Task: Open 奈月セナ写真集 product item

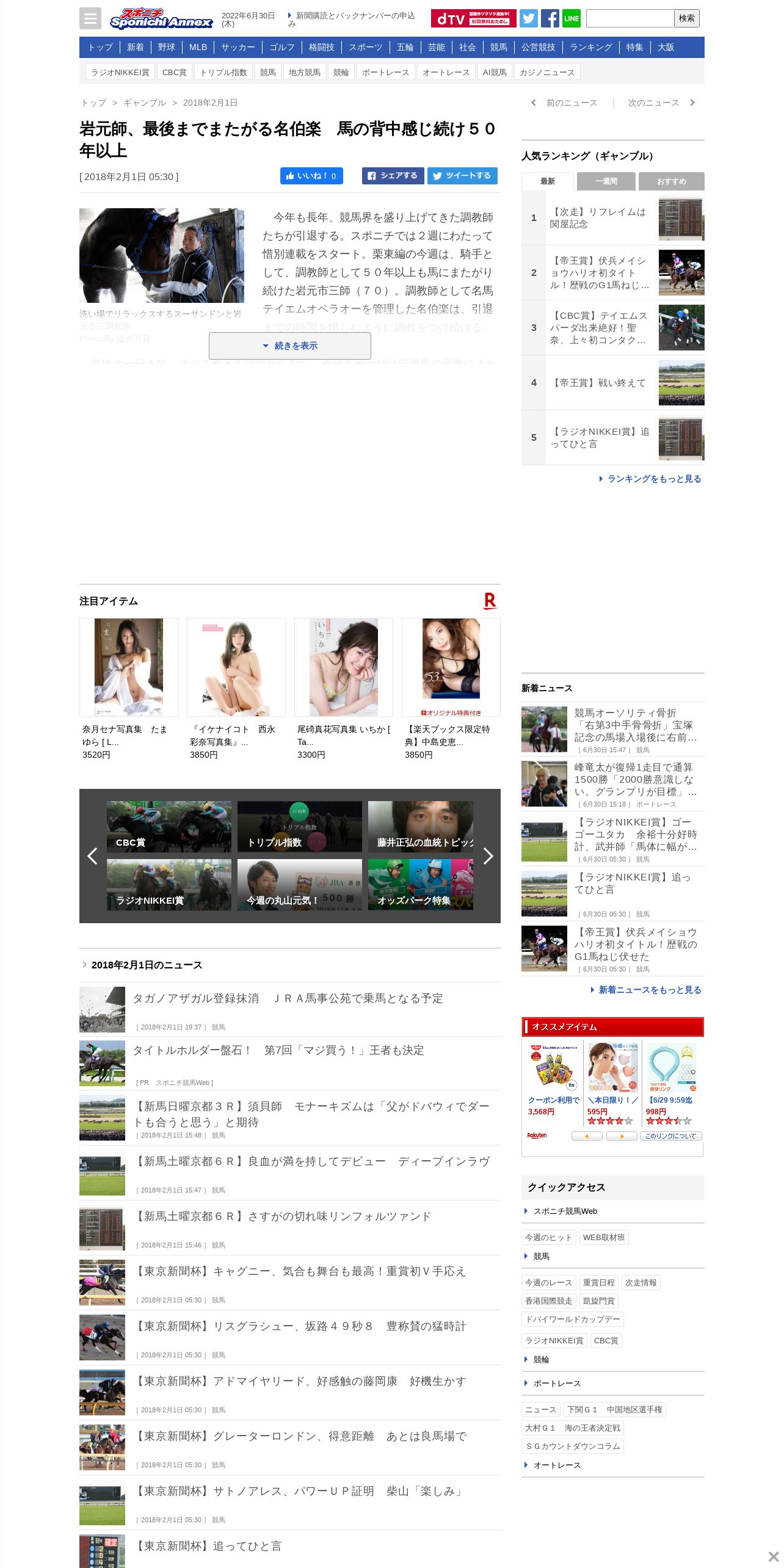Action: [x=129, y=689]
